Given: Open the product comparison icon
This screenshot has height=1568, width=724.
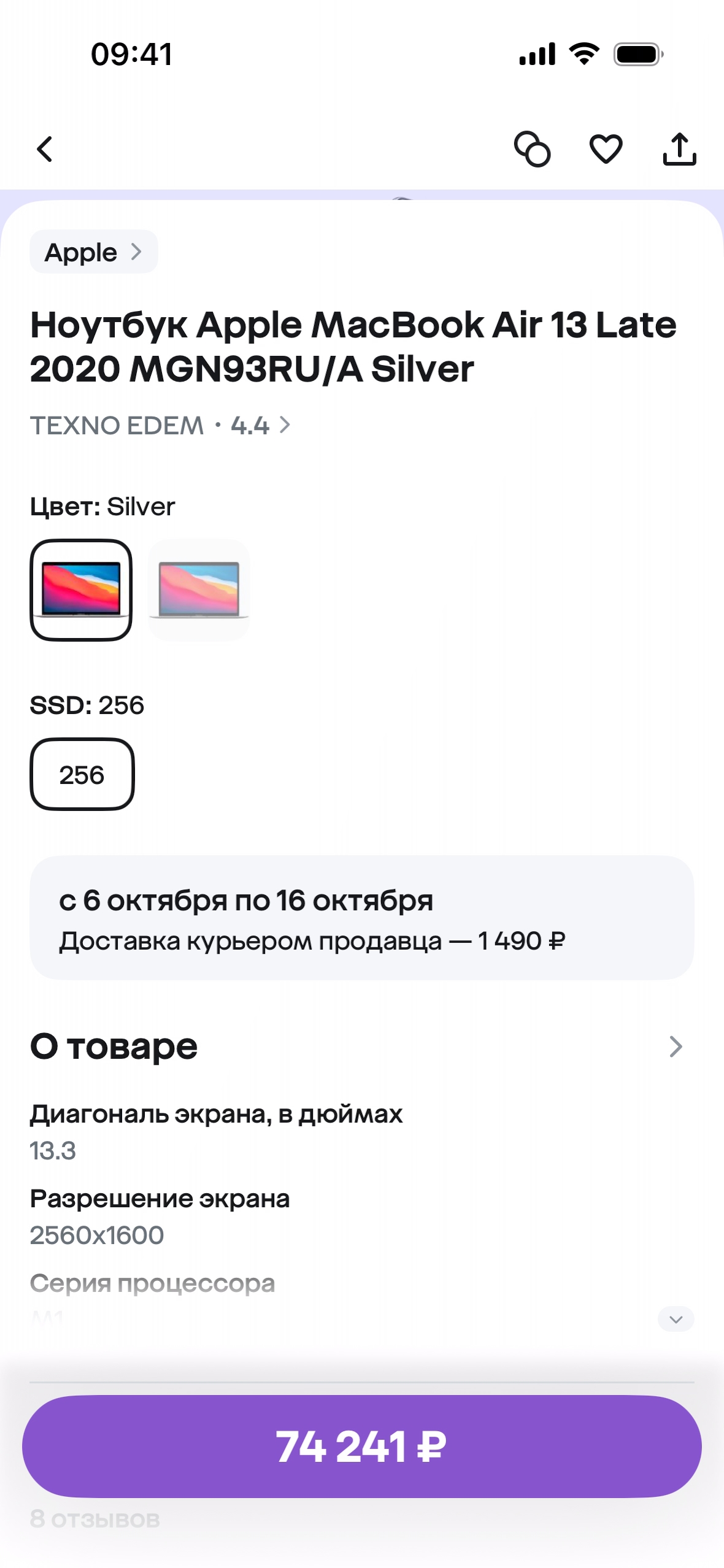Looking at the screenshot, I should [x=532, y=149].
